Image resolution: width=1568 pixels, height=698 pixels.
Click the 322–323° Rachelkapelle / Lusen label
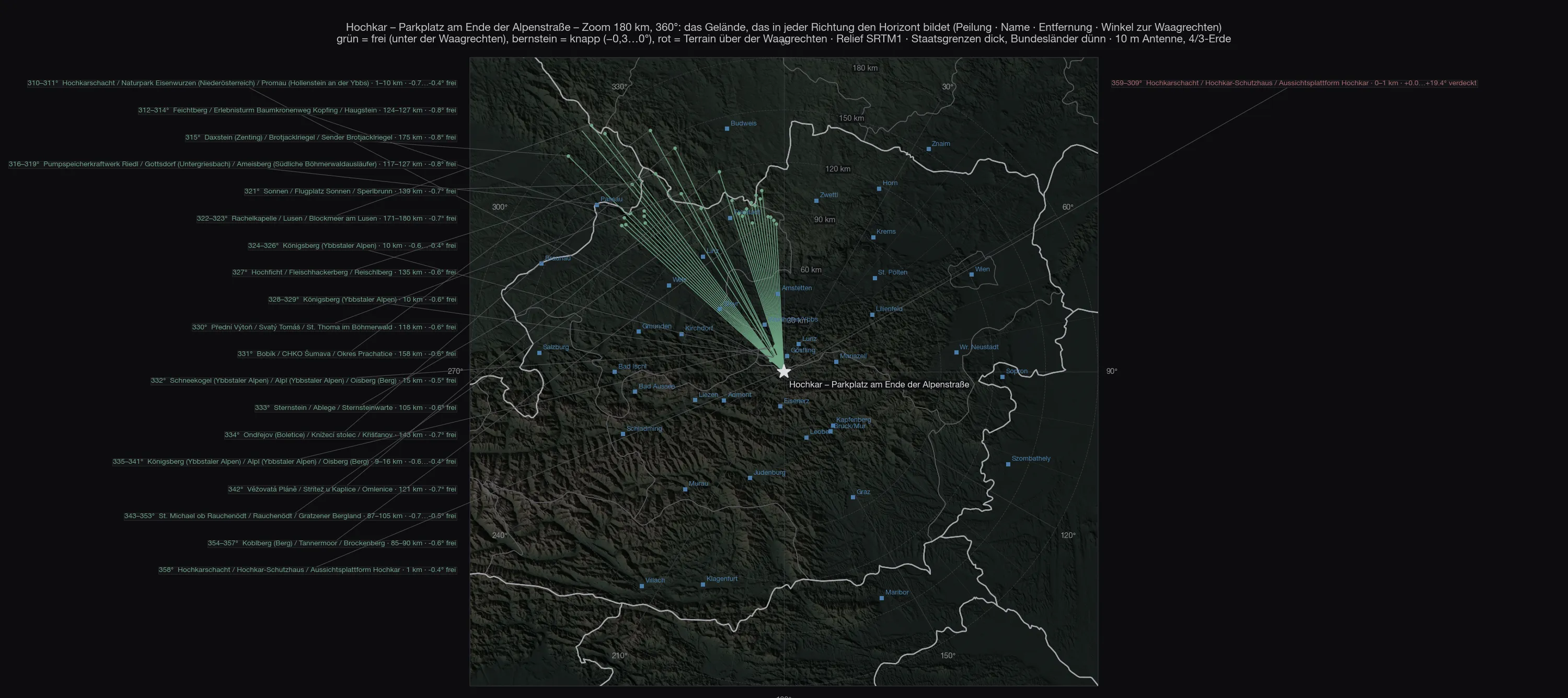(326, 218)
